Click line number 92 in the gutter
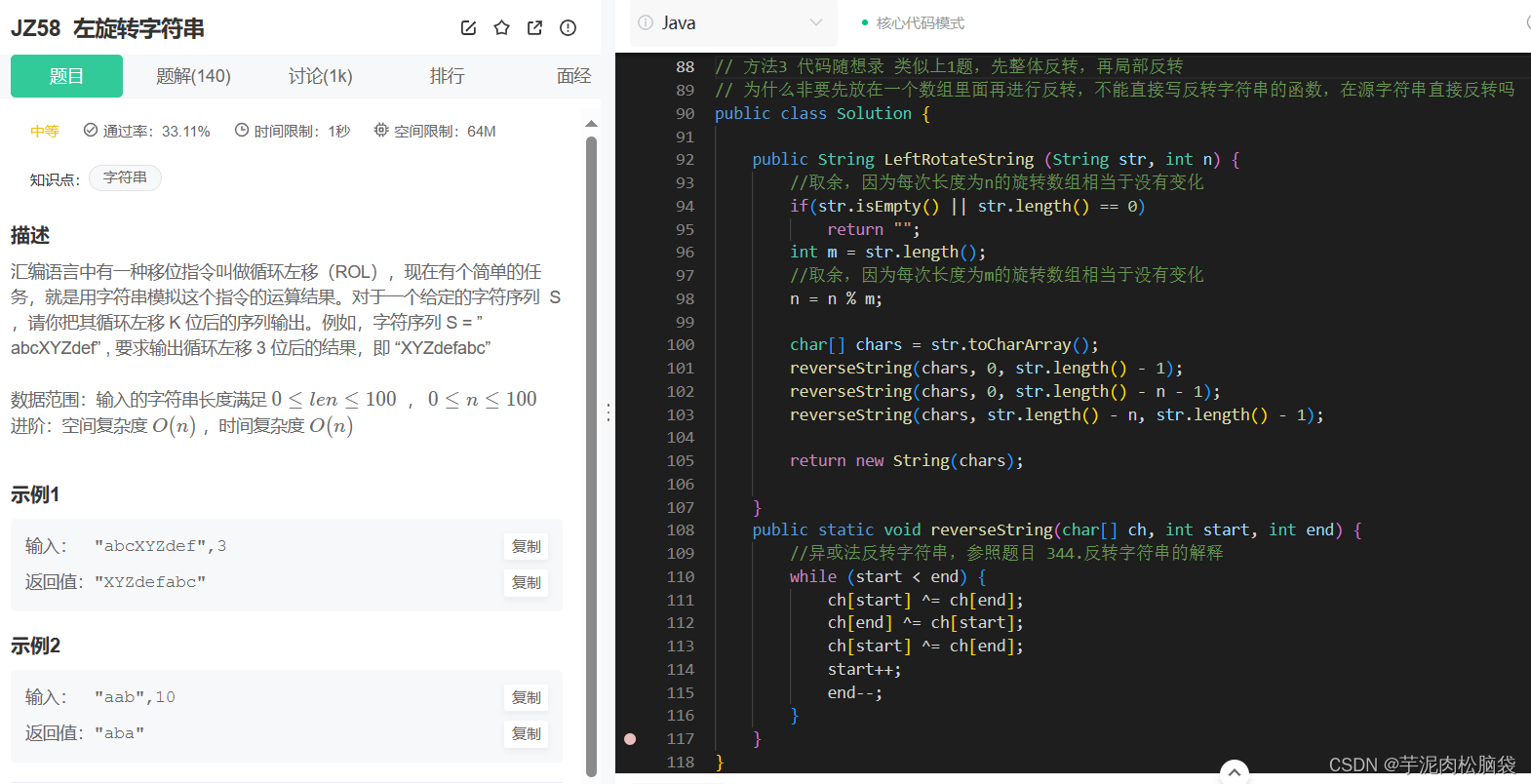Screen dimensions: 1531x784 [x=685, y=159]
